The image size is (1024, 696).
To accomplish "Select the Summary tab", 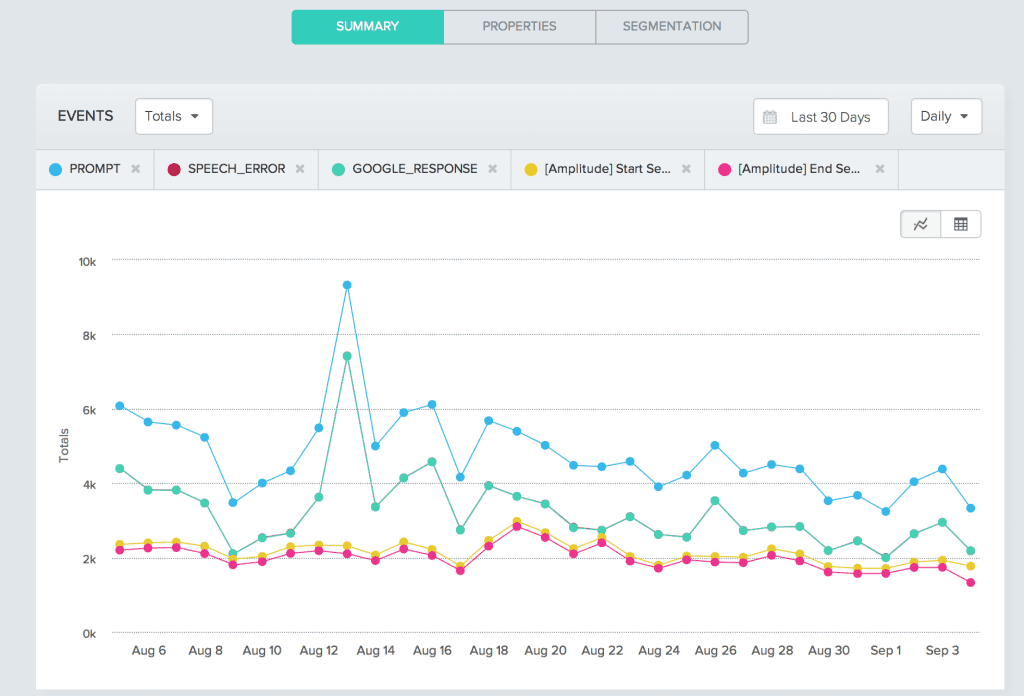I will [x=367, y=26].
